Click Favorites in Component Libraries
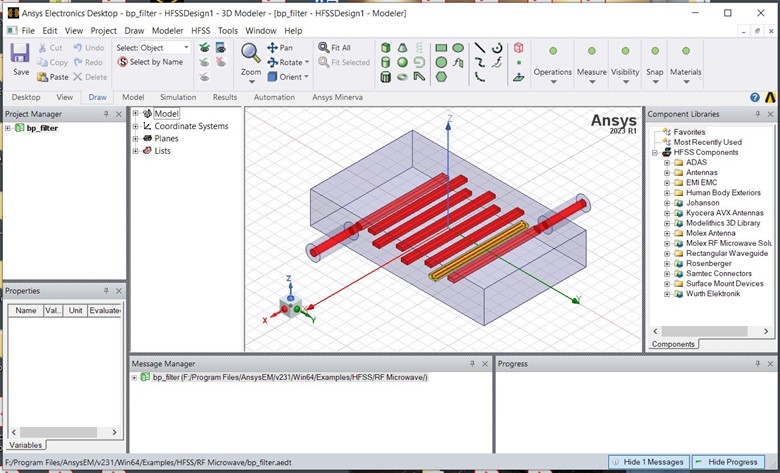This screenshot has width=780, height=473. [689, 132]
